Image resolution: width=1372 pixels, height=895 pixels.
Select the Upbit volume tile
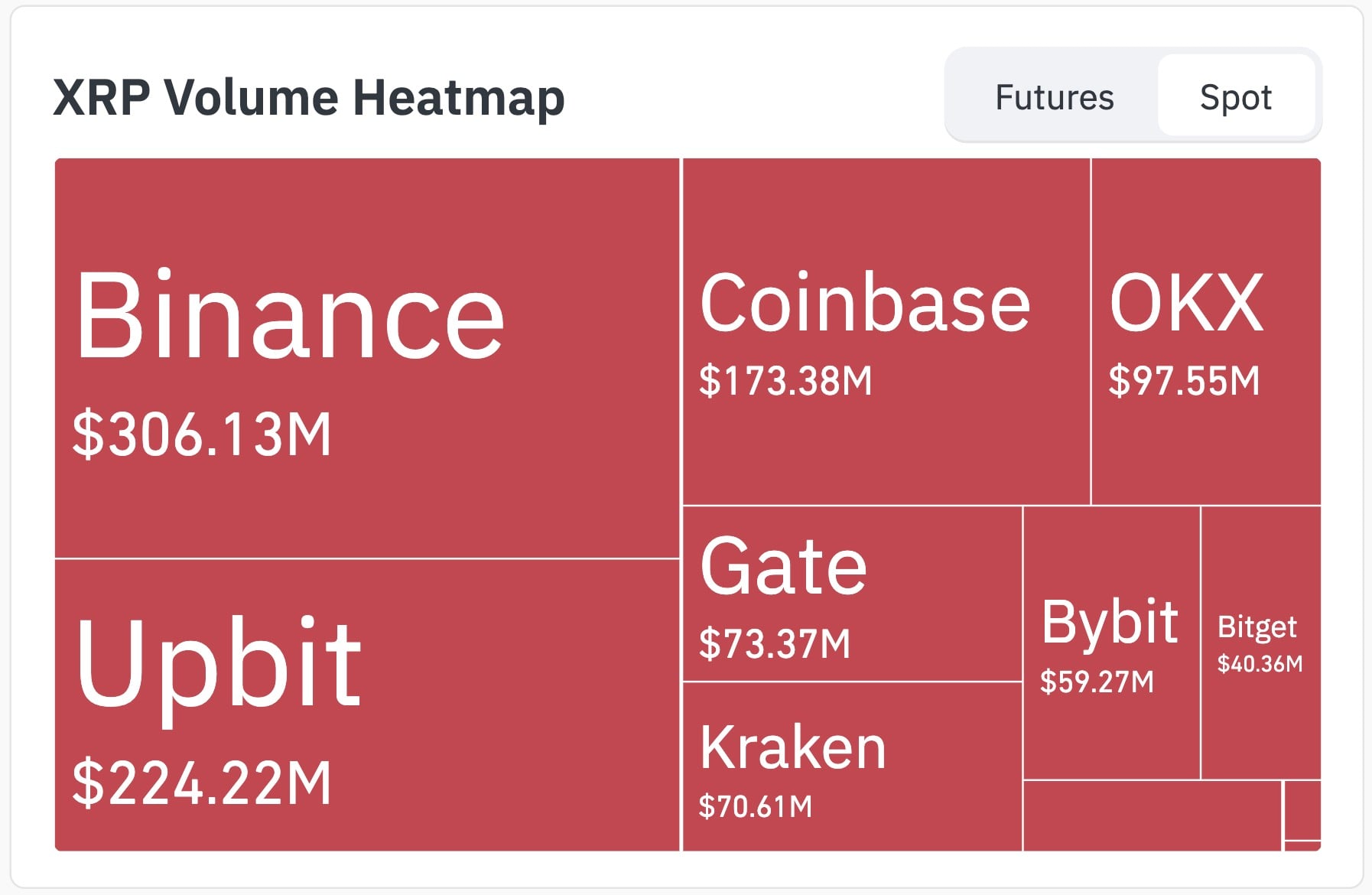pos(367,705)
